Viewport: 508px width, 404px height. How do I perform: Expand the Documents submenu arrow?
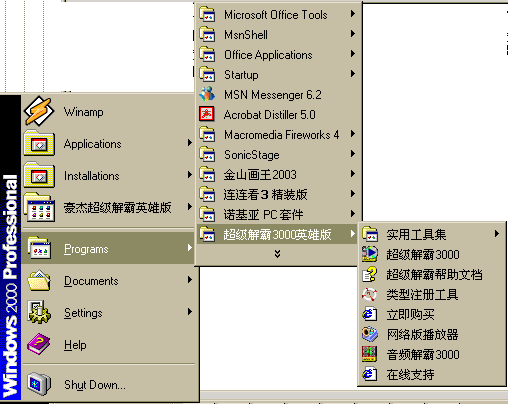tap(190, 280)
